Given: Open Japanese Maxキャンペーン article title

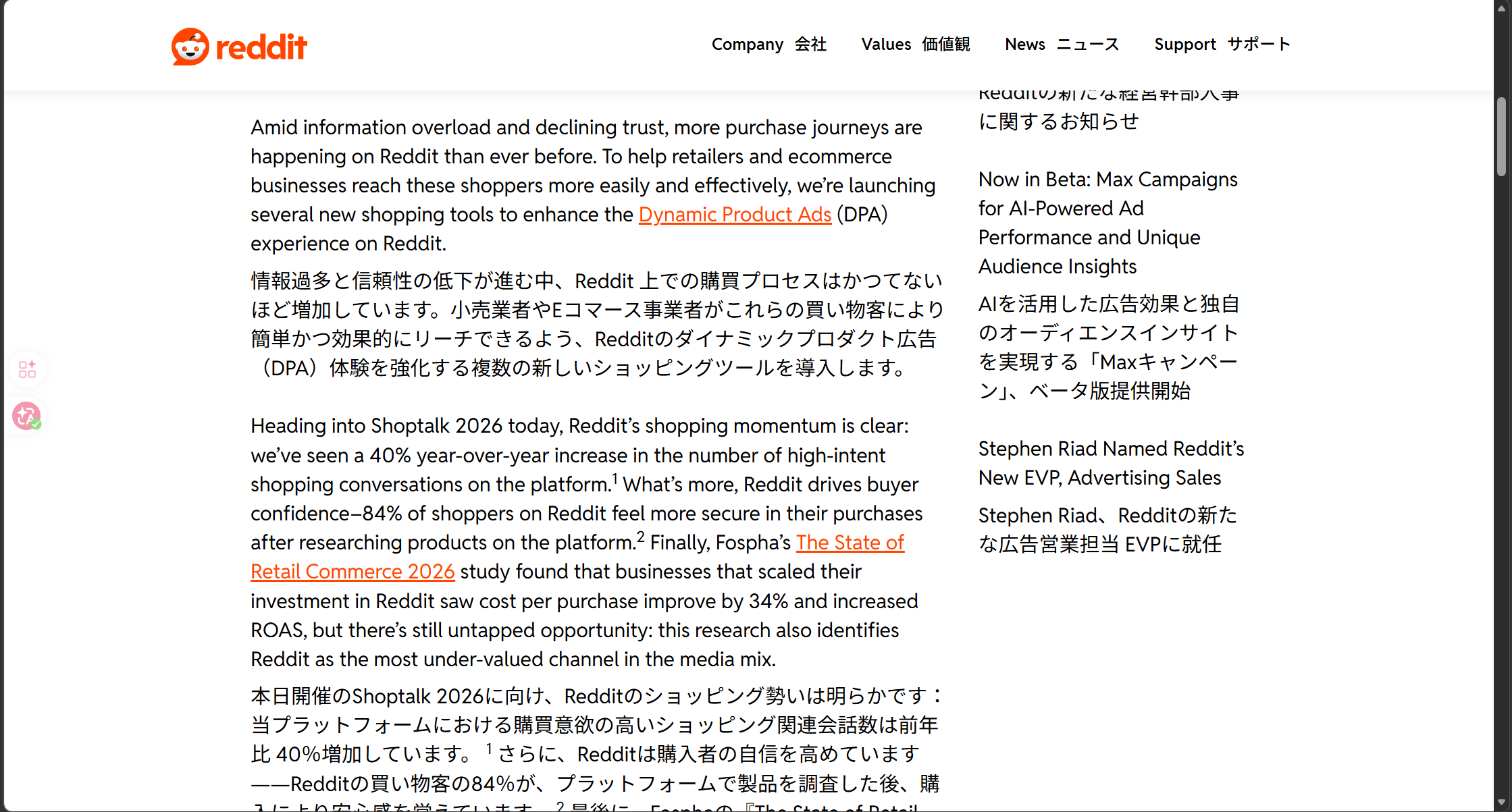Looking at the screenshot, I should (x=1107, y=347).
